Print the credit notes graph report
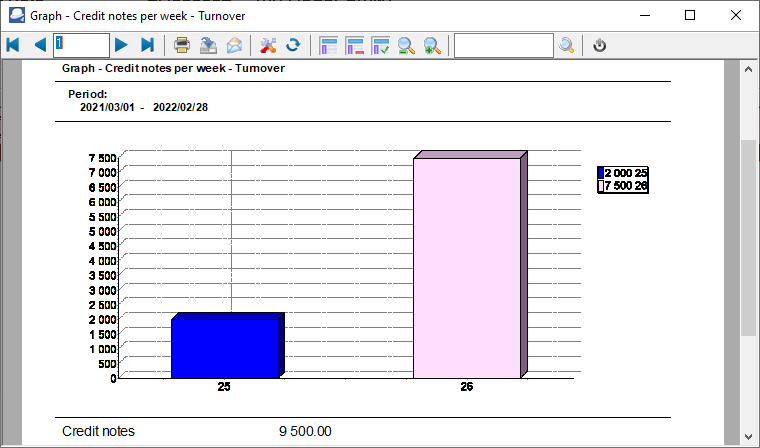Viewport: 760px width, 448px height. 182,46
